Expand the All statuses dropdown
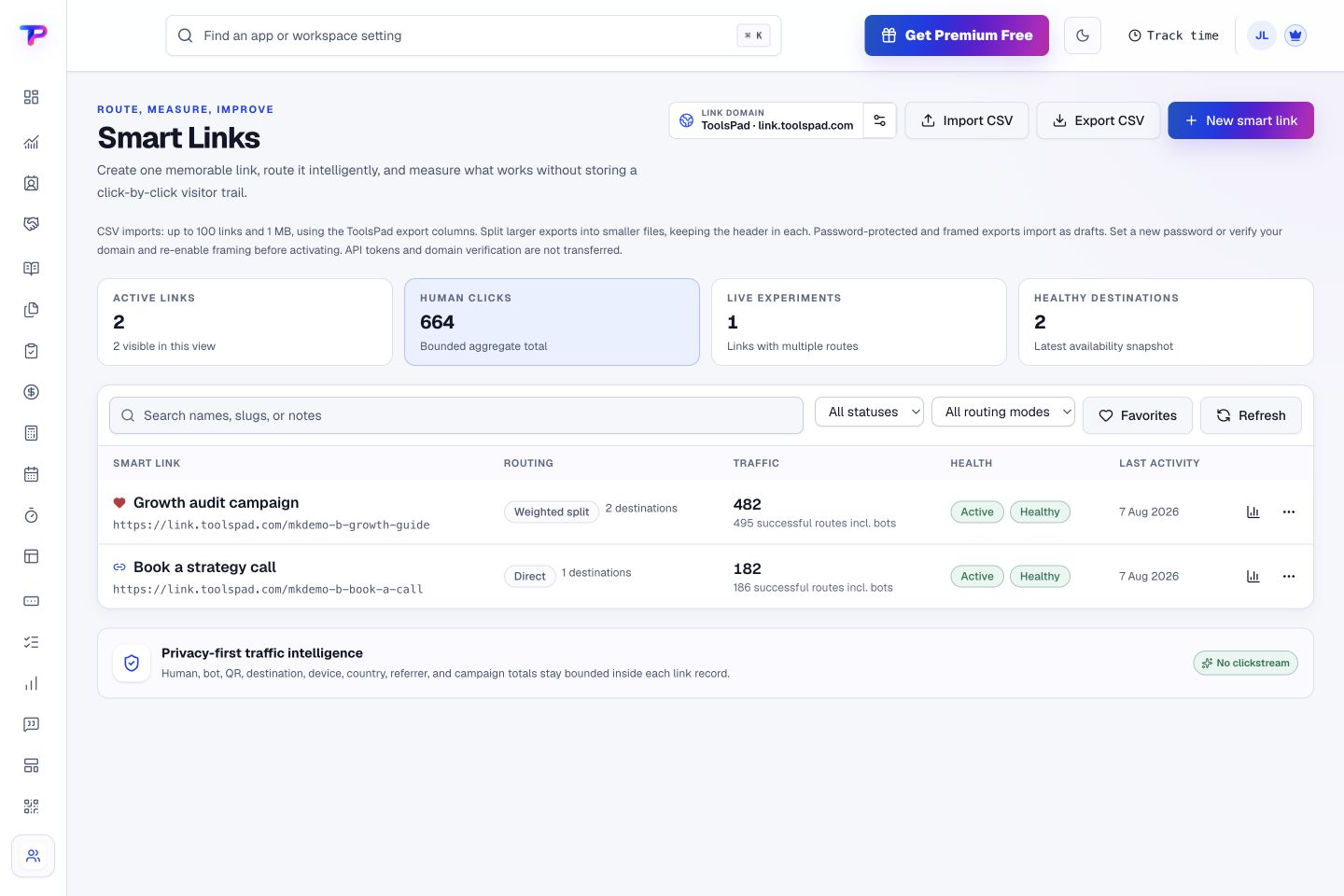 tap(869, 412)
